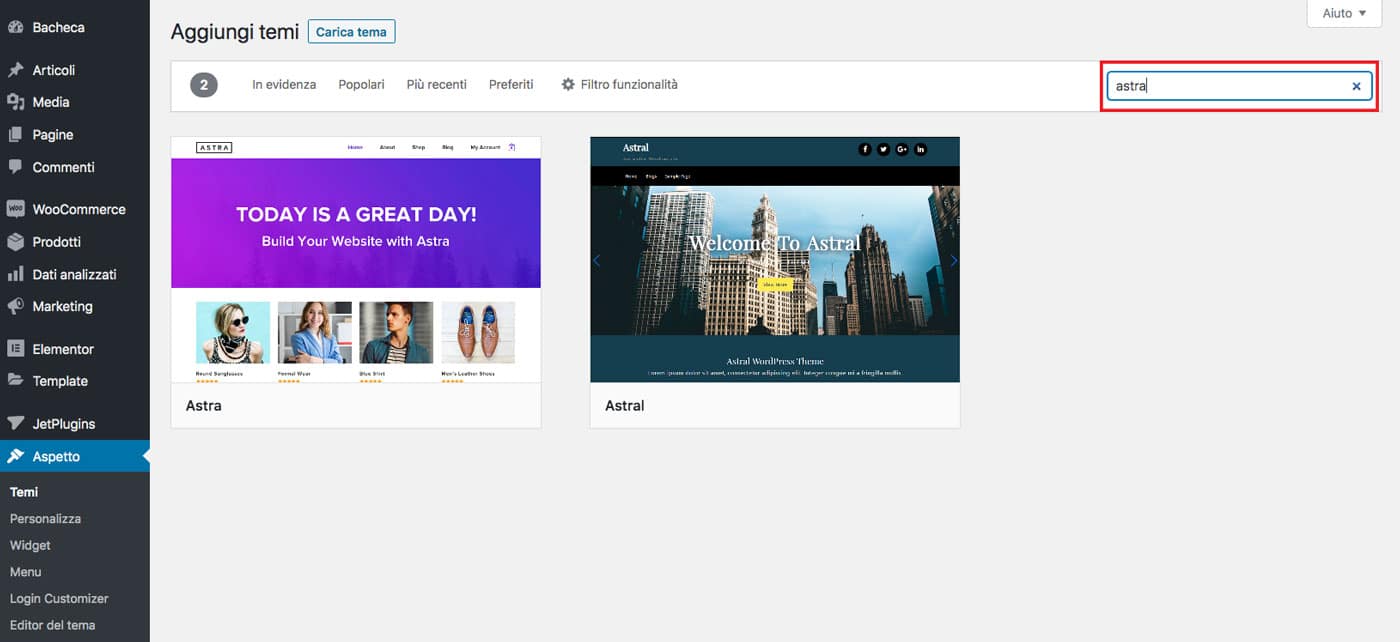Click the Dati analizzati chart icon

tap(15, 274)
